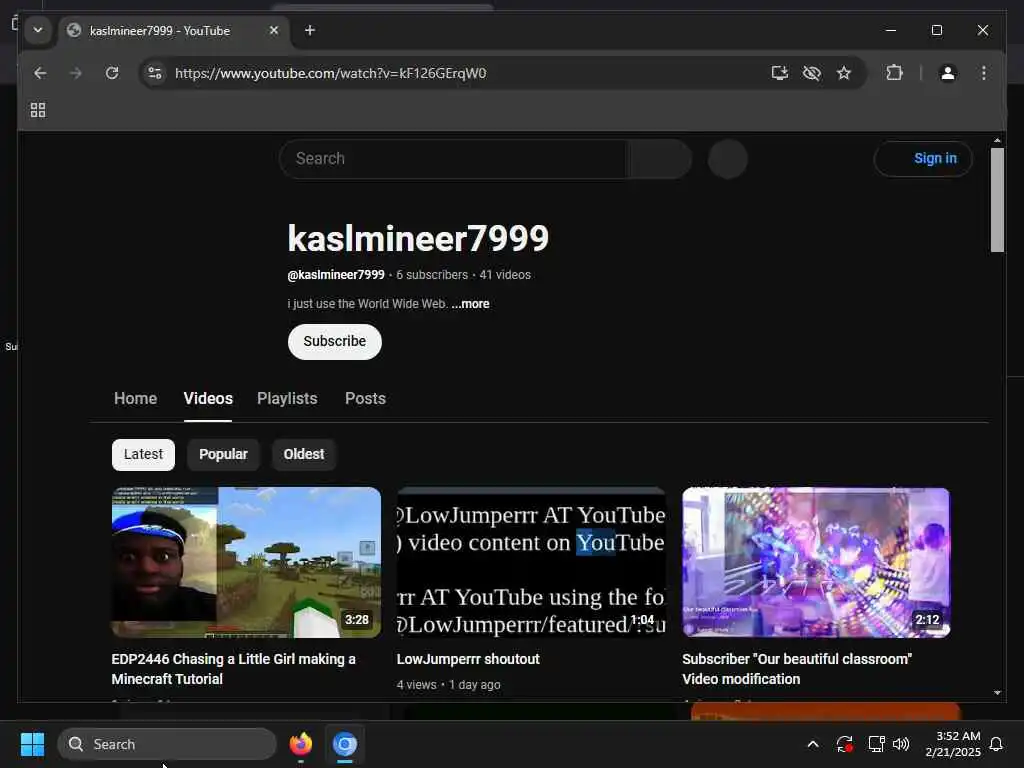Screen dimensions: 1024x768
Task: Click '6 subscribers' text
Action: tap(432, 275)
